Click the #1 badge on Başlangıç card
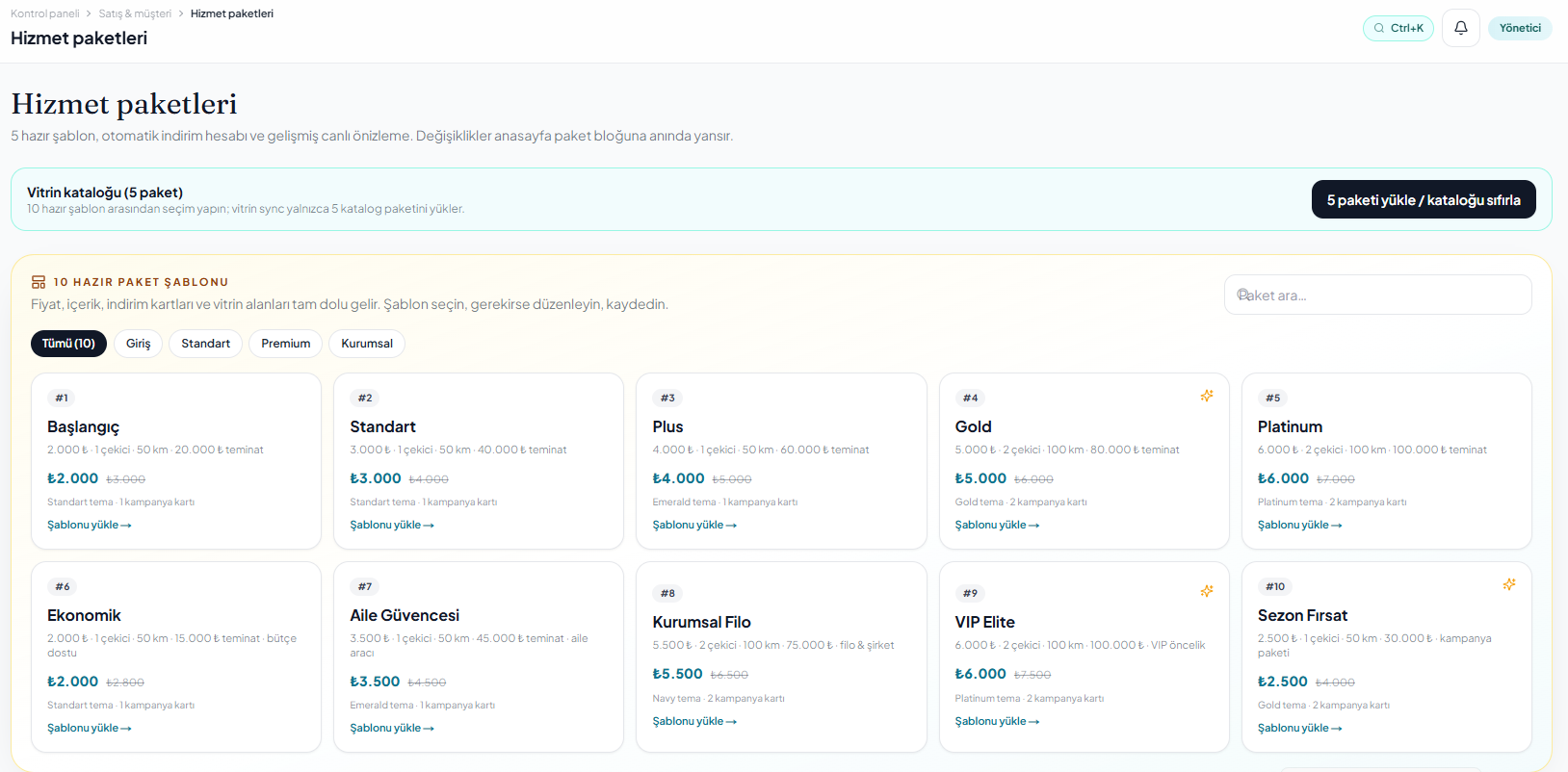This screenshot has width=1568, height=772. coord(62,398)
